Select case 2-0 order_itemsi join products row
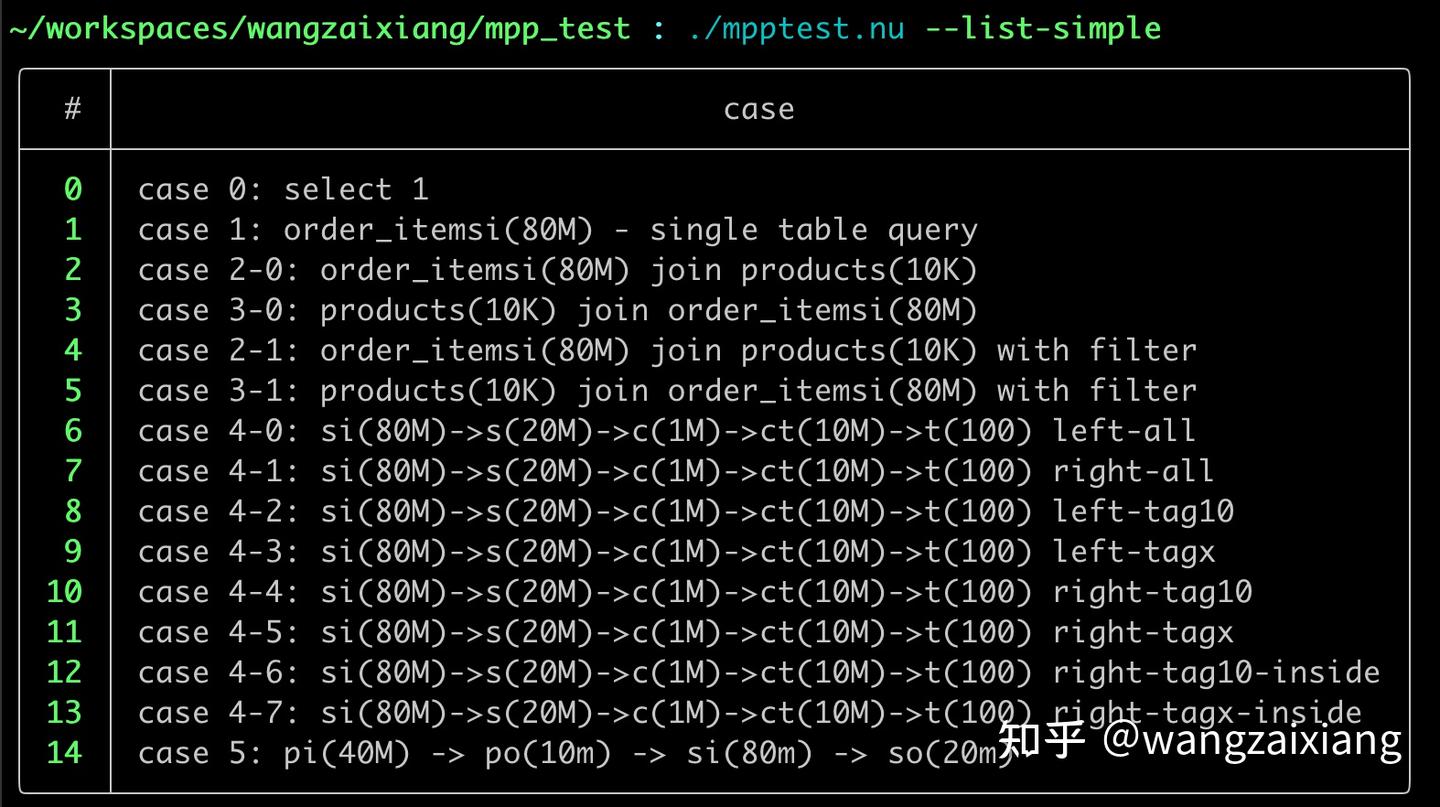The width and height of the screenshot is (1440, 807). (x=557, y=270)
